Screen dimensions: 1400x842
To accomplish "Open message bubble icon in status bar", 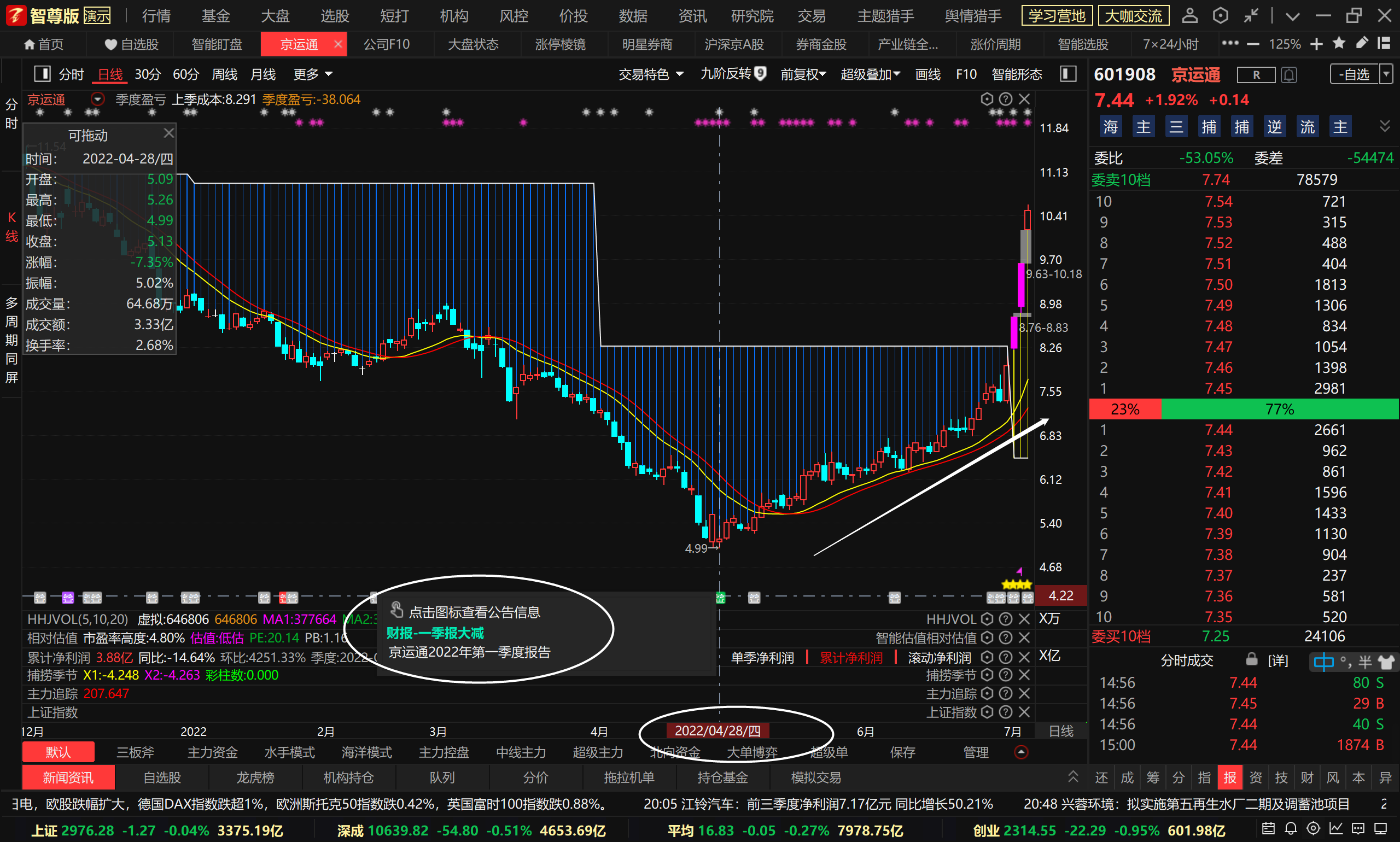I will (1357, 828).
